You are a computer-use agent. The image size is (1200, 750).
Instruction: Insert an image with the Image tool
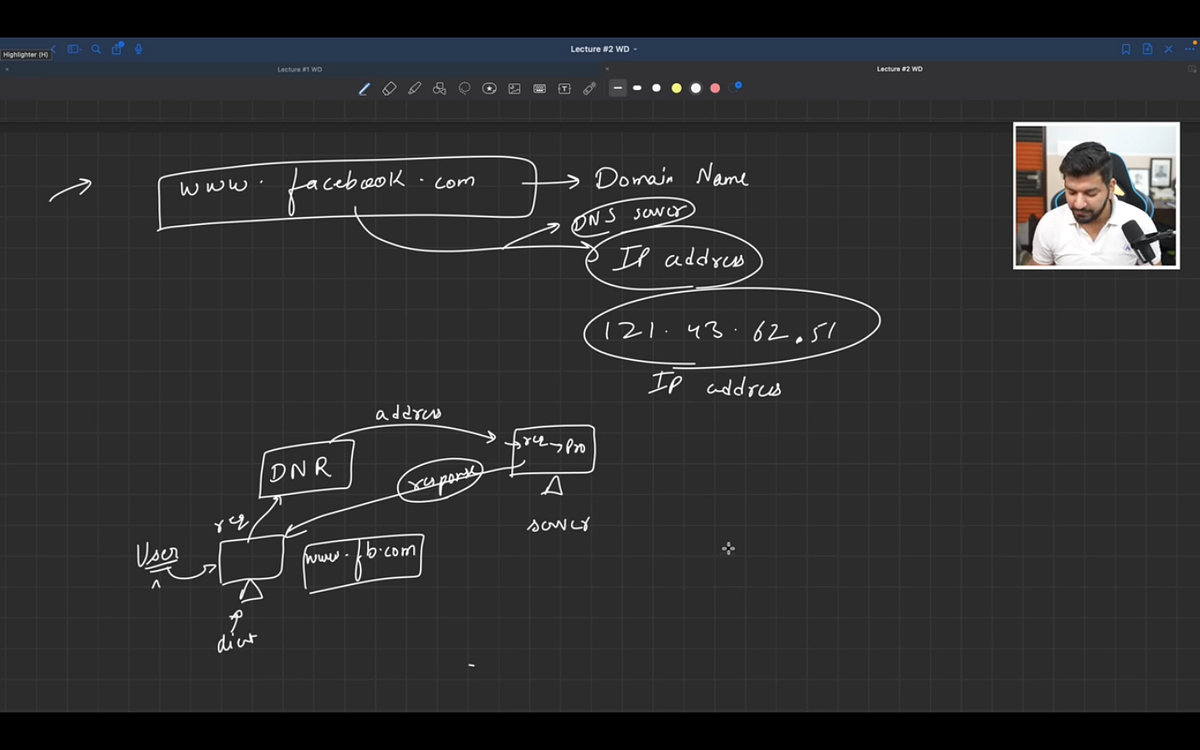point(514,88)
